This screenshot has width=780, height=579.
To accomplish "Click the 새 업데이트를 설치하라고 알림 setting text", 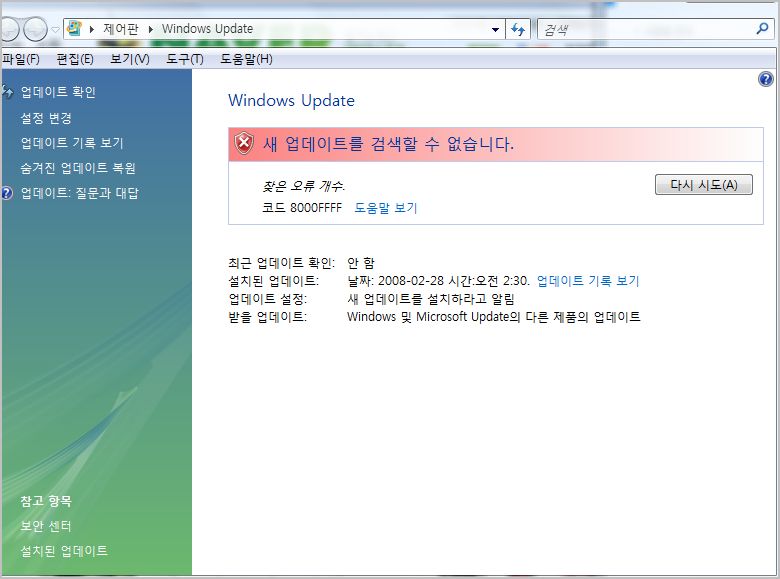I will (x=431, y=299).
